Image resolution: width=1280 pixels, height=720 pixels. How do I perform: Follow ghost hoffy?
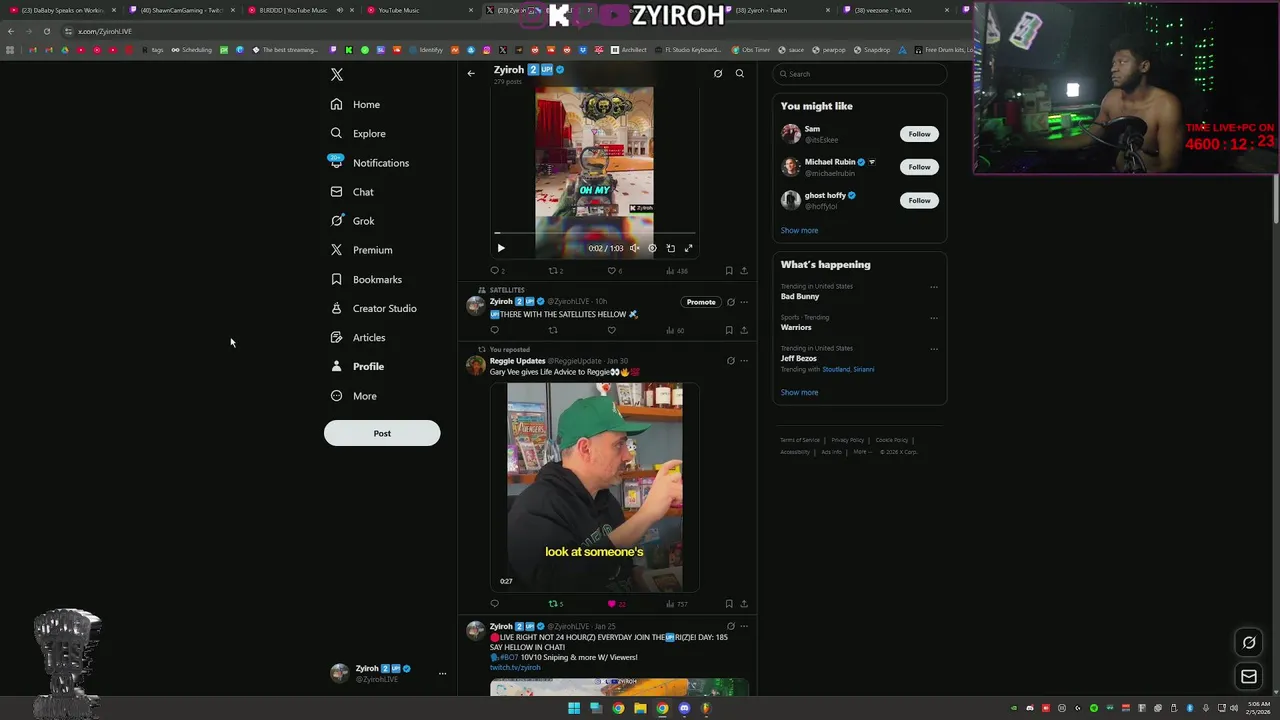[x=919, y=200]
